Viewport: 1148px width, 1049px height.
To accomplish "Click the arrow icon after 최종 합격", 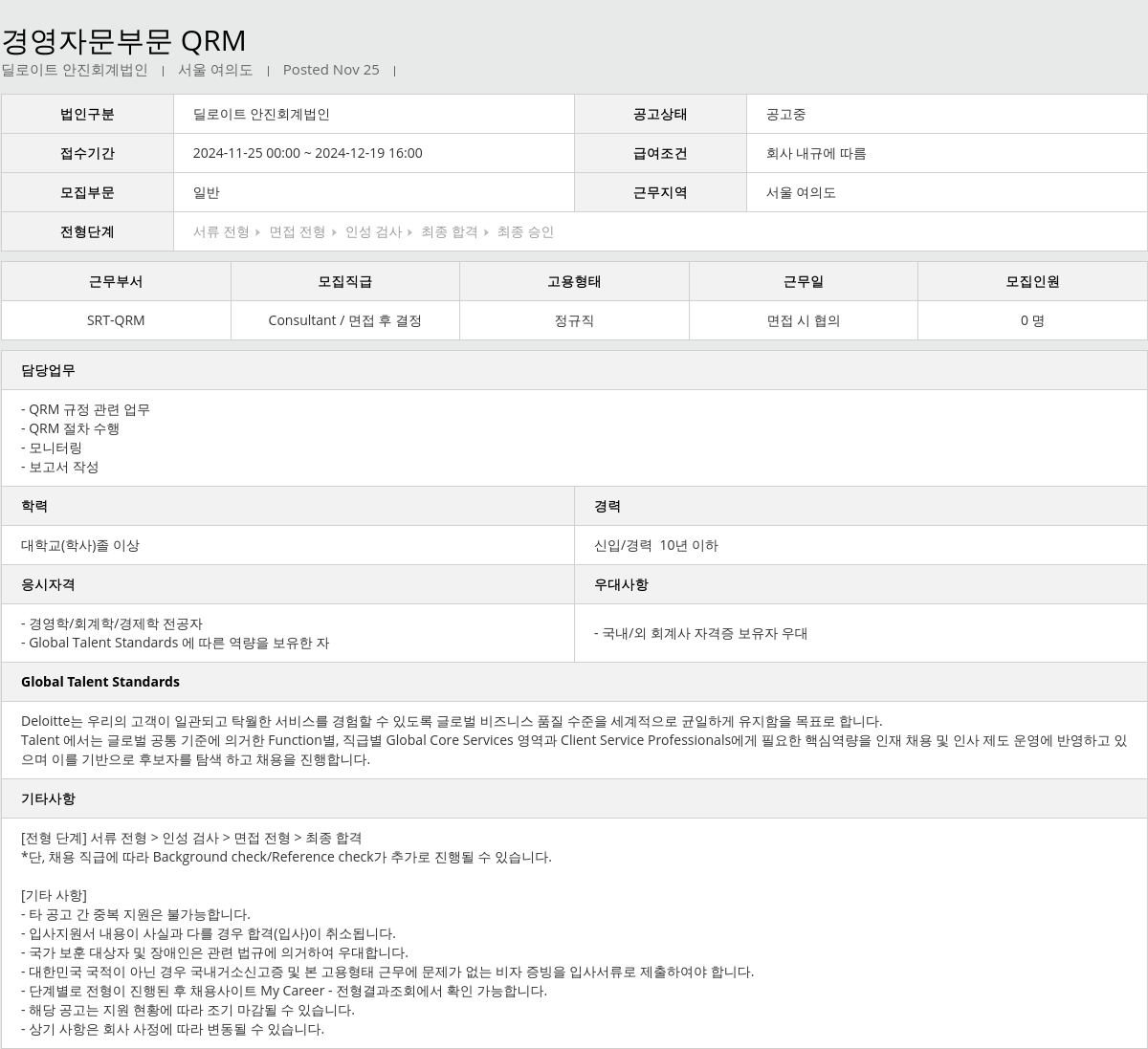I will [x=486, y=232].
